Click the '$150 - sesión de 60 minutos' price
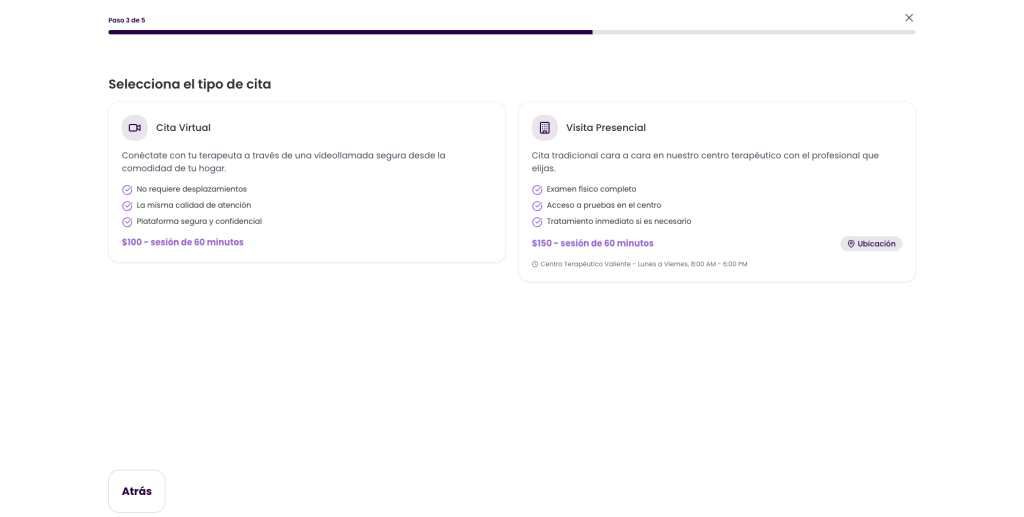The height and width of the screenshot is (517, 1024). pos(592,243)
